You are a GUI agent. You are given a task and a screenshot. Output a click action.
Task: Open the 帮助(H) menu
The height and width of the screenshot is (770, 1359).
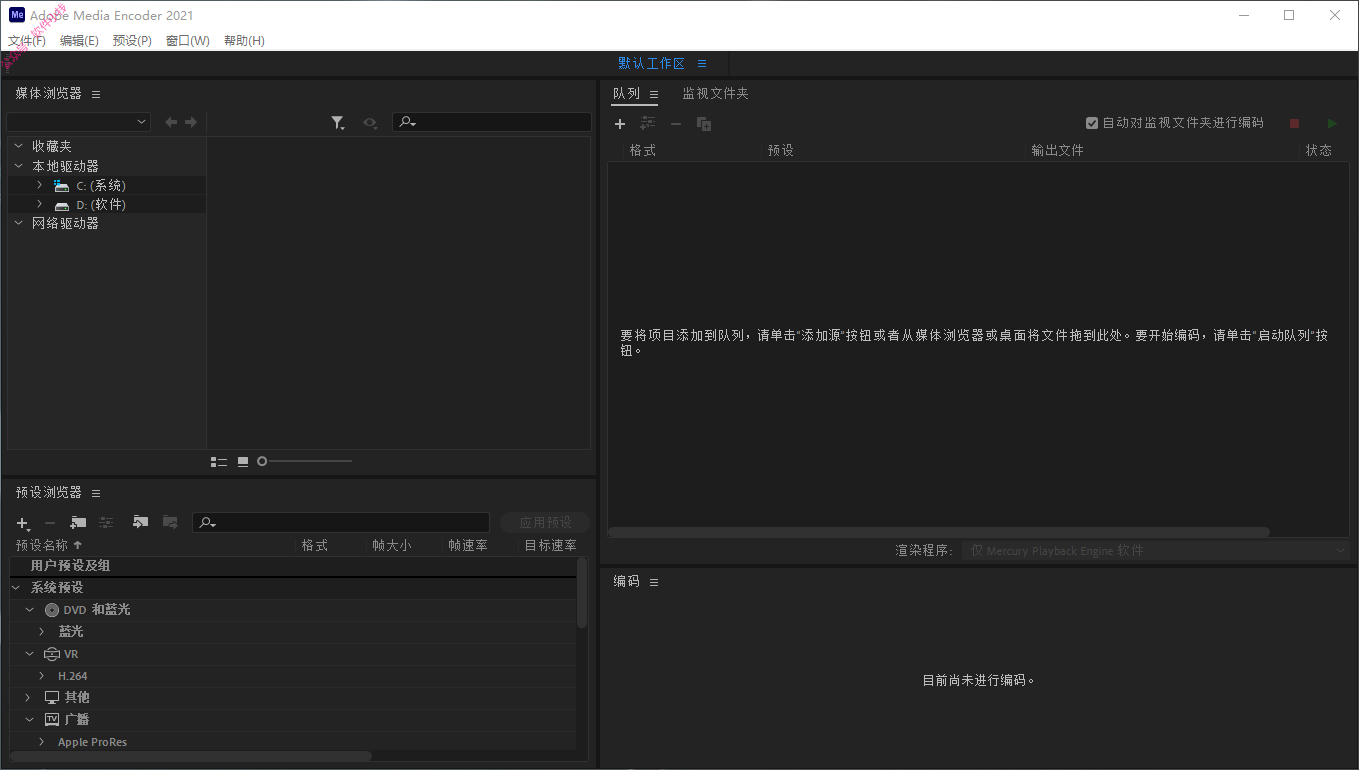pyautogui.click(x=244, y=41)
